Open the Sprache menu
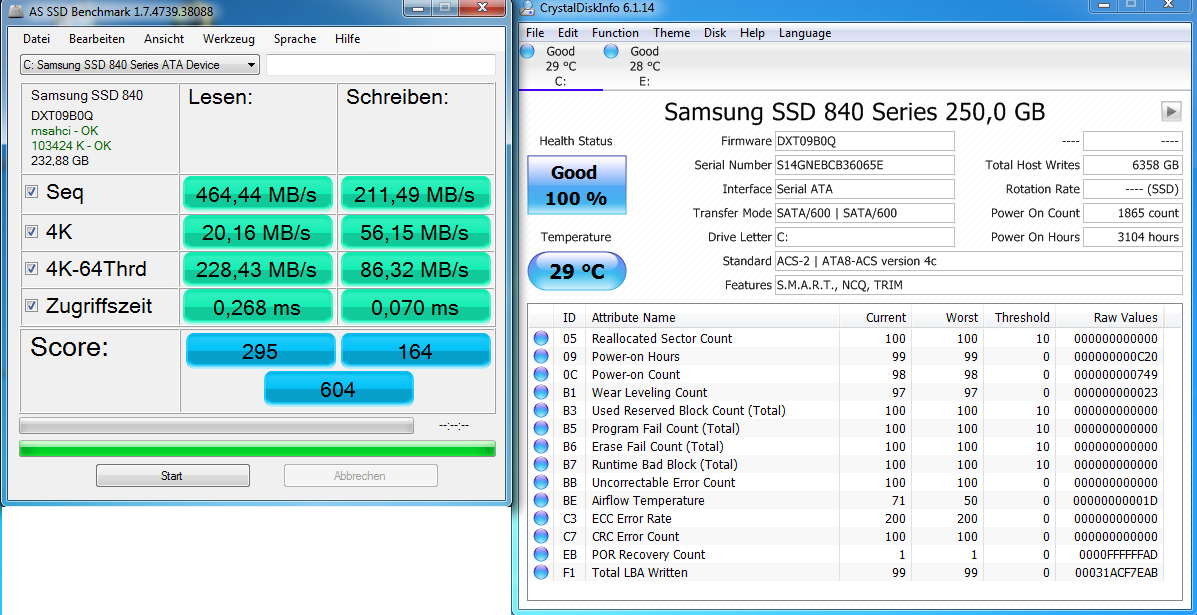1197x615 pixels. tap(295, 39)
